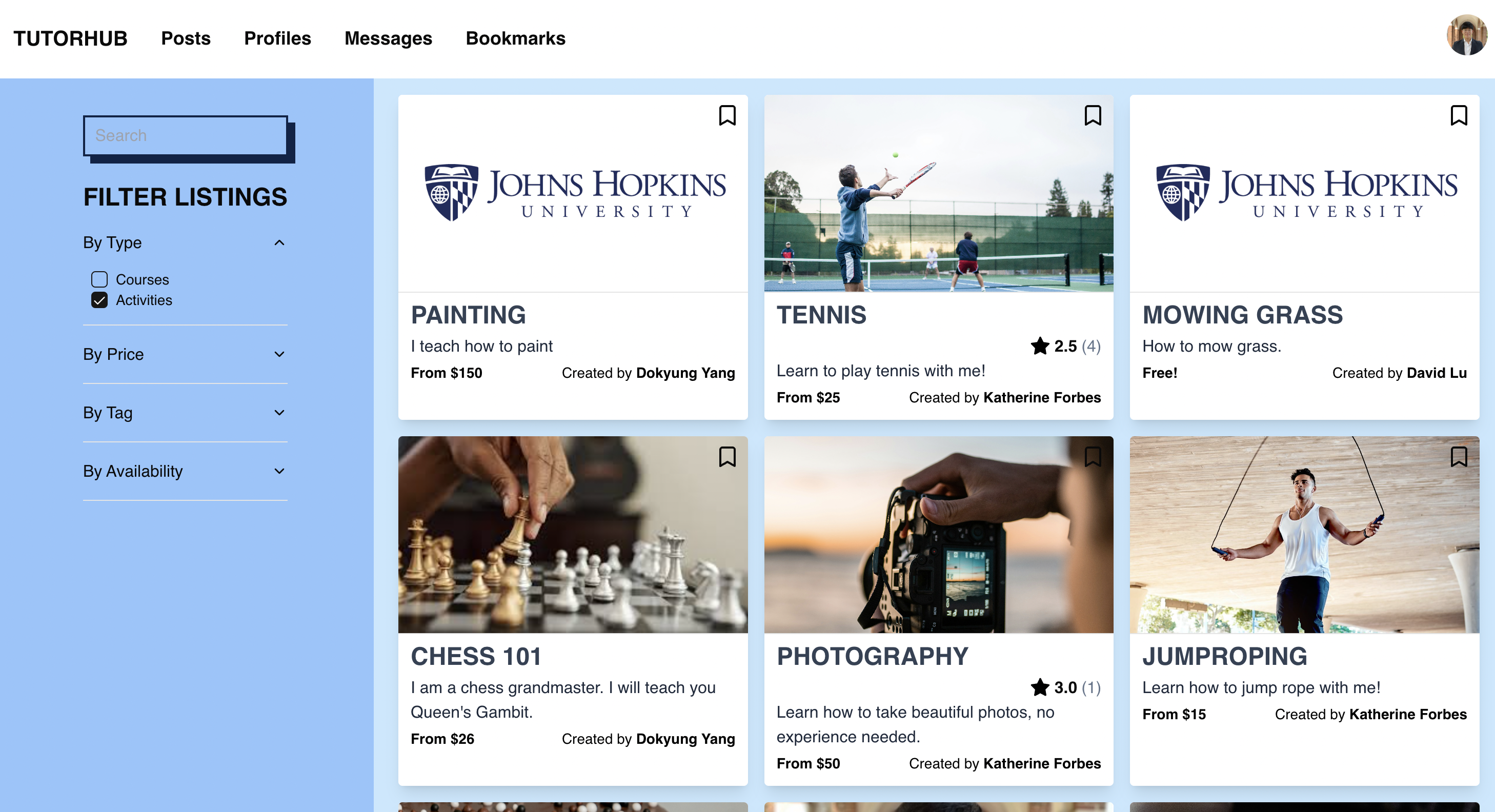Open the Profiles menu item
The width and height of the screenshot is (1495, 812).
(277, 38)
